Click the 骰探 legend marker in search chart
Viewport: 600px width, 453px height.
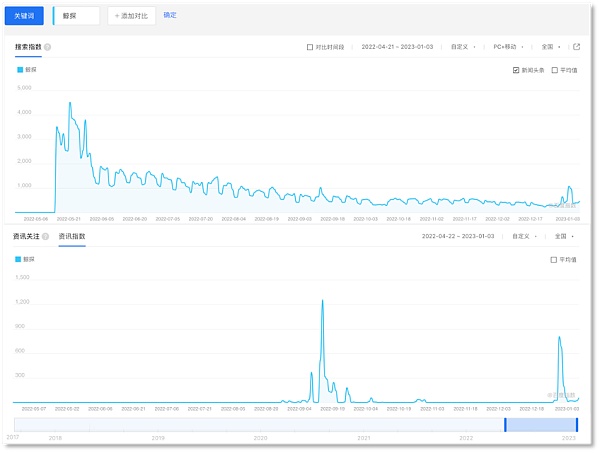coord(20,70)
